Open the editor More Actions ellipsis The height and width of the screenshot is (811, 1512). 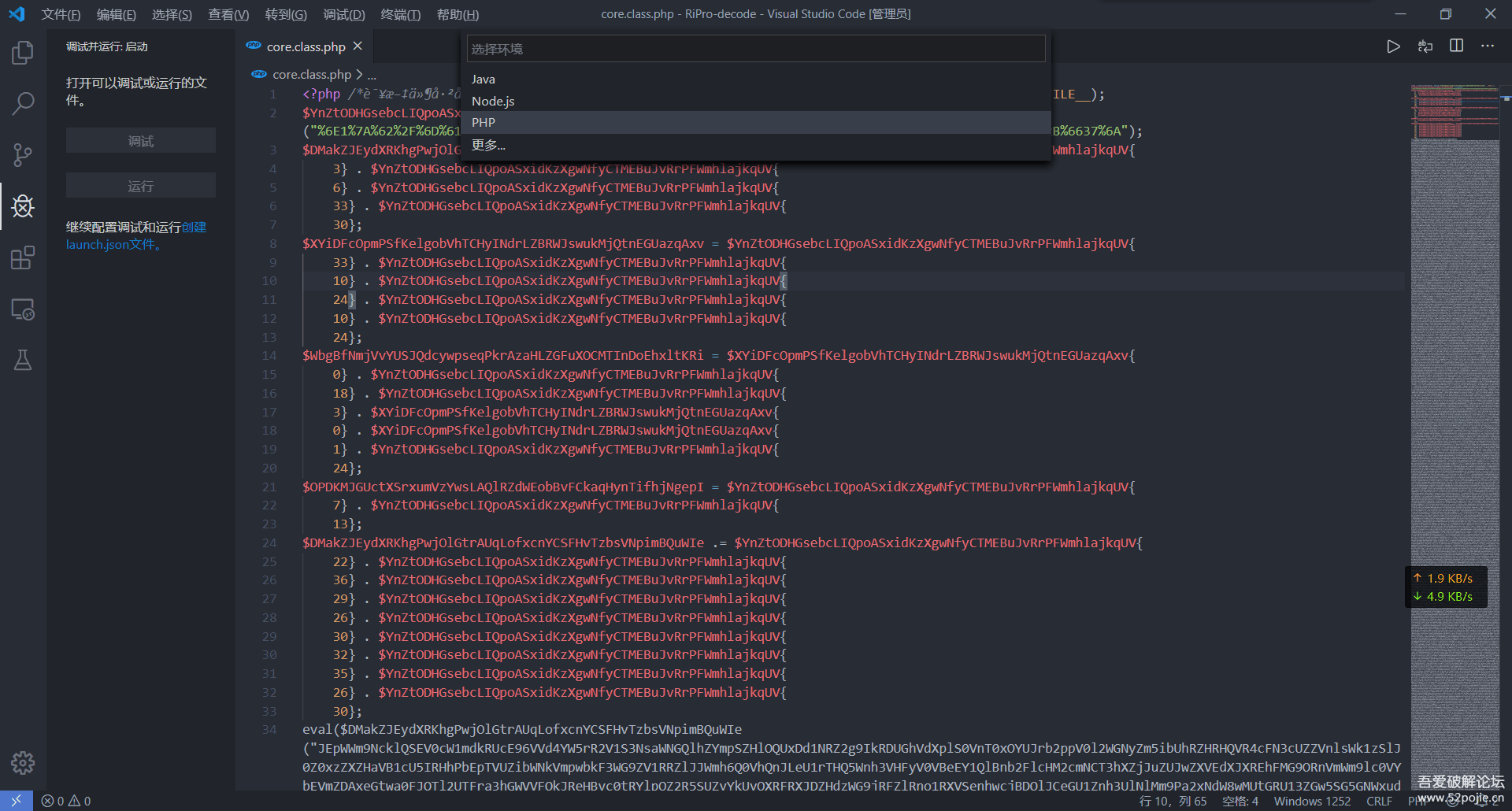(1487, 46)
